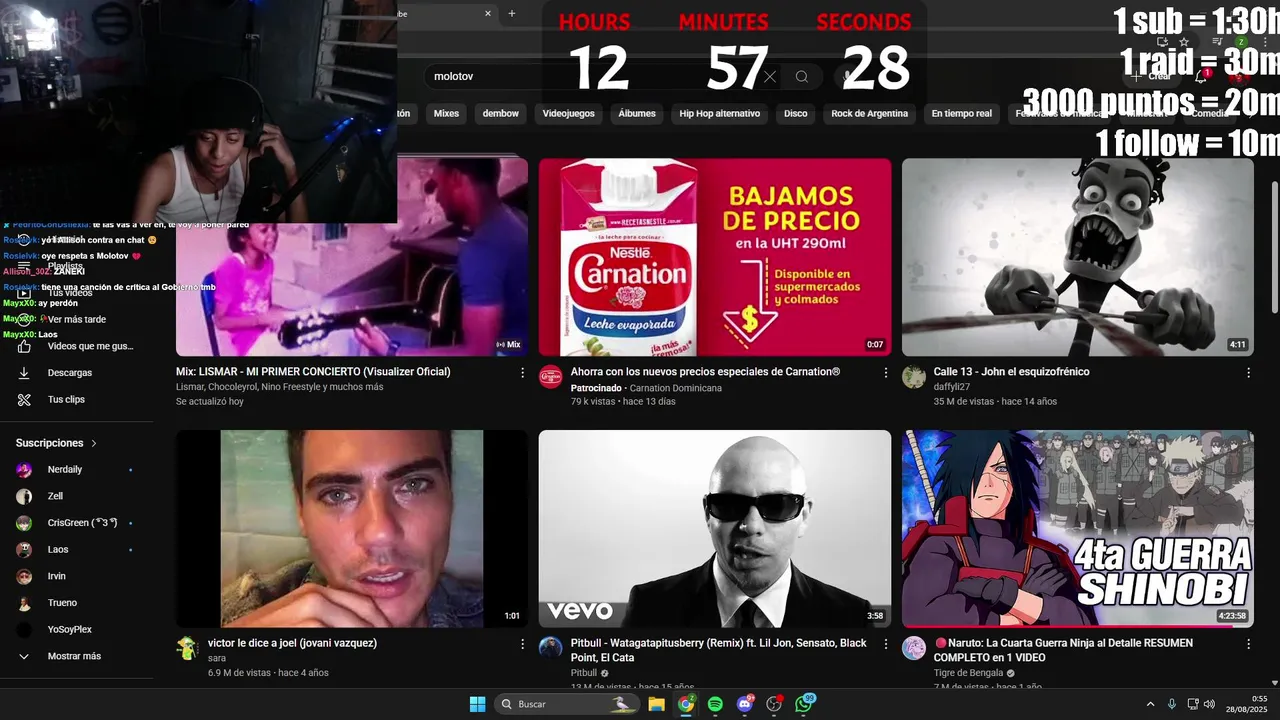Open Calle 13 - John el esquizofrénico title
The width and height of the screenshot is (1280, 720).
[x=1011, y=372]
